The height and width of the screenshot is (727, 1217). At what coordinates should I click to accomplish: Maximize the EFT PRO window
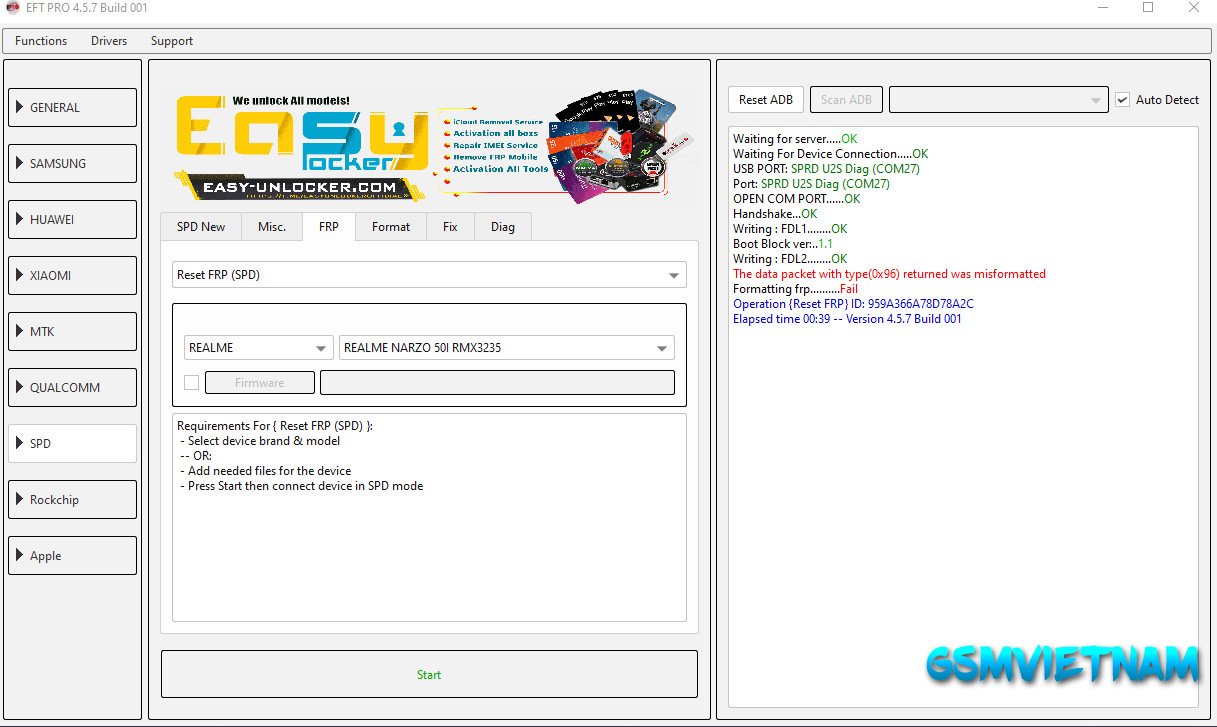tap(1148, 8)
